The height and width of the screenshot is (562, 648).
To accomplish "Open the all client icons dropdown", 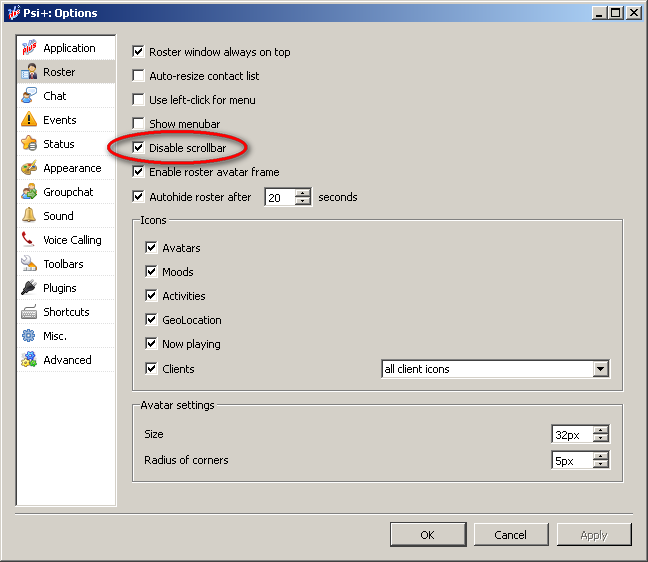I will point(600,369).
